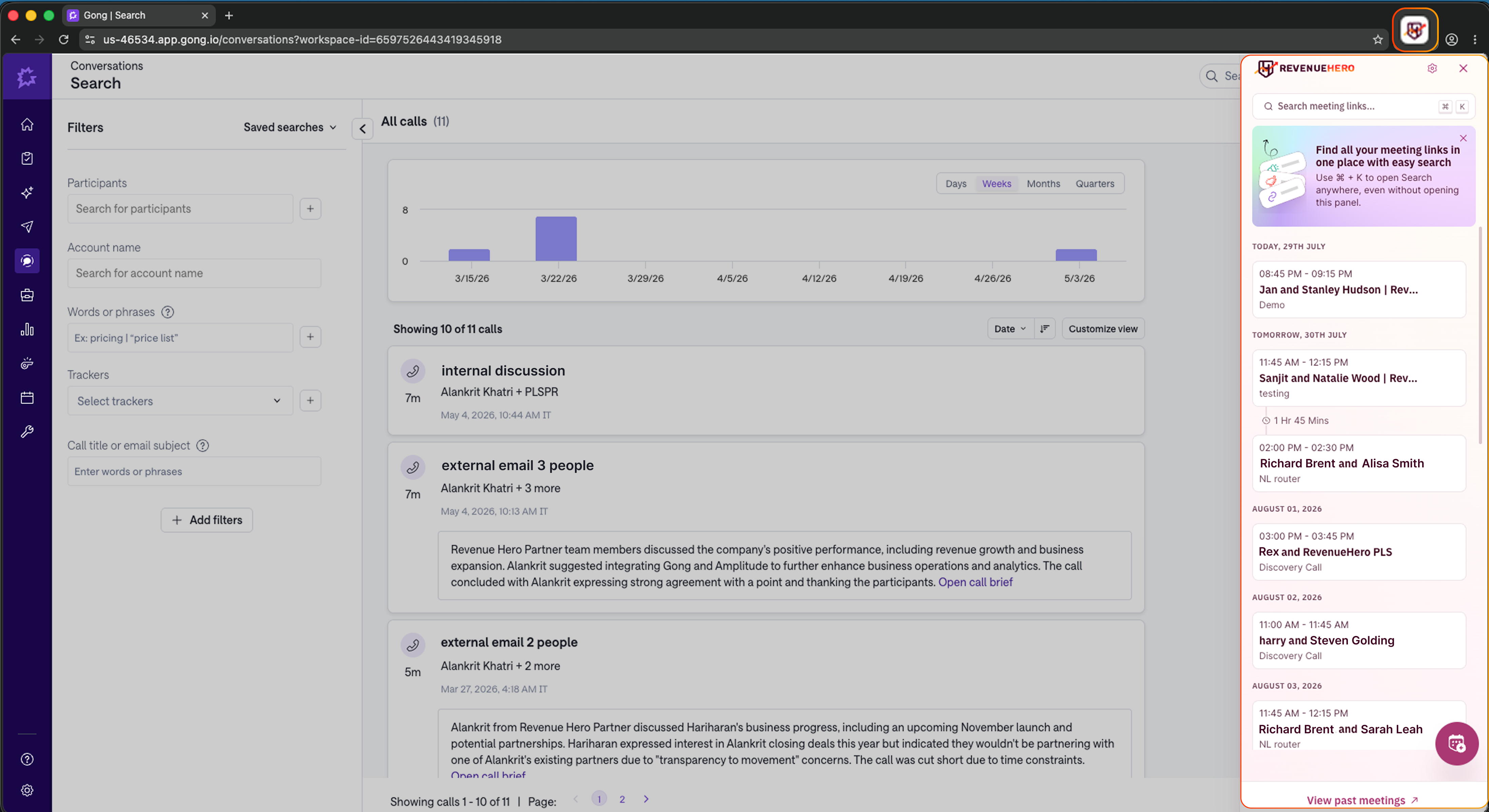This screenshot has height=812, width=1489.
Task: Switch the chart to Days
Action: point(955,184)
